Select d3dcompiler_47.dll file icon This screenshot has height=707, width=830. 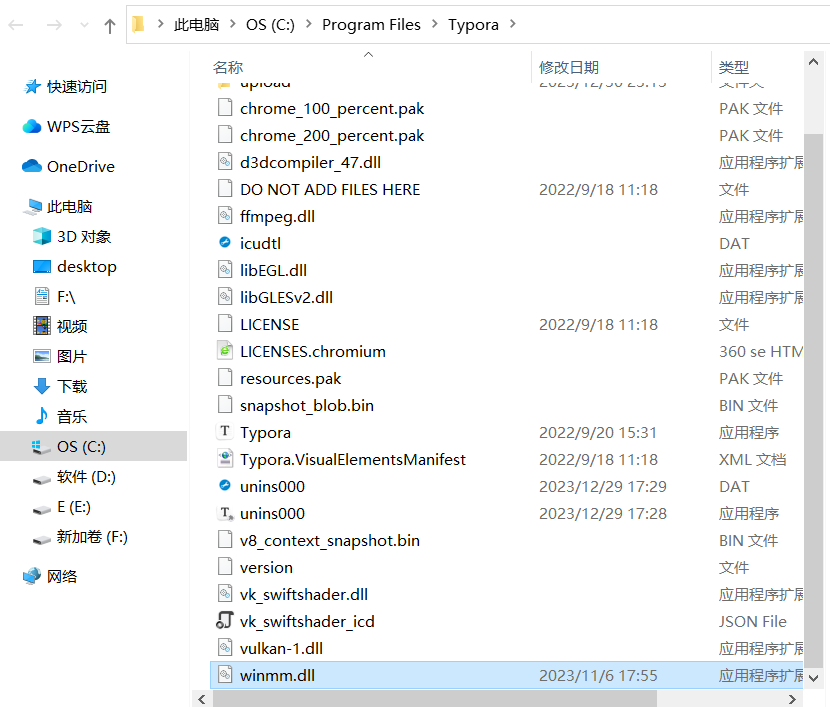pyautogui.click(x=225, y=161)
